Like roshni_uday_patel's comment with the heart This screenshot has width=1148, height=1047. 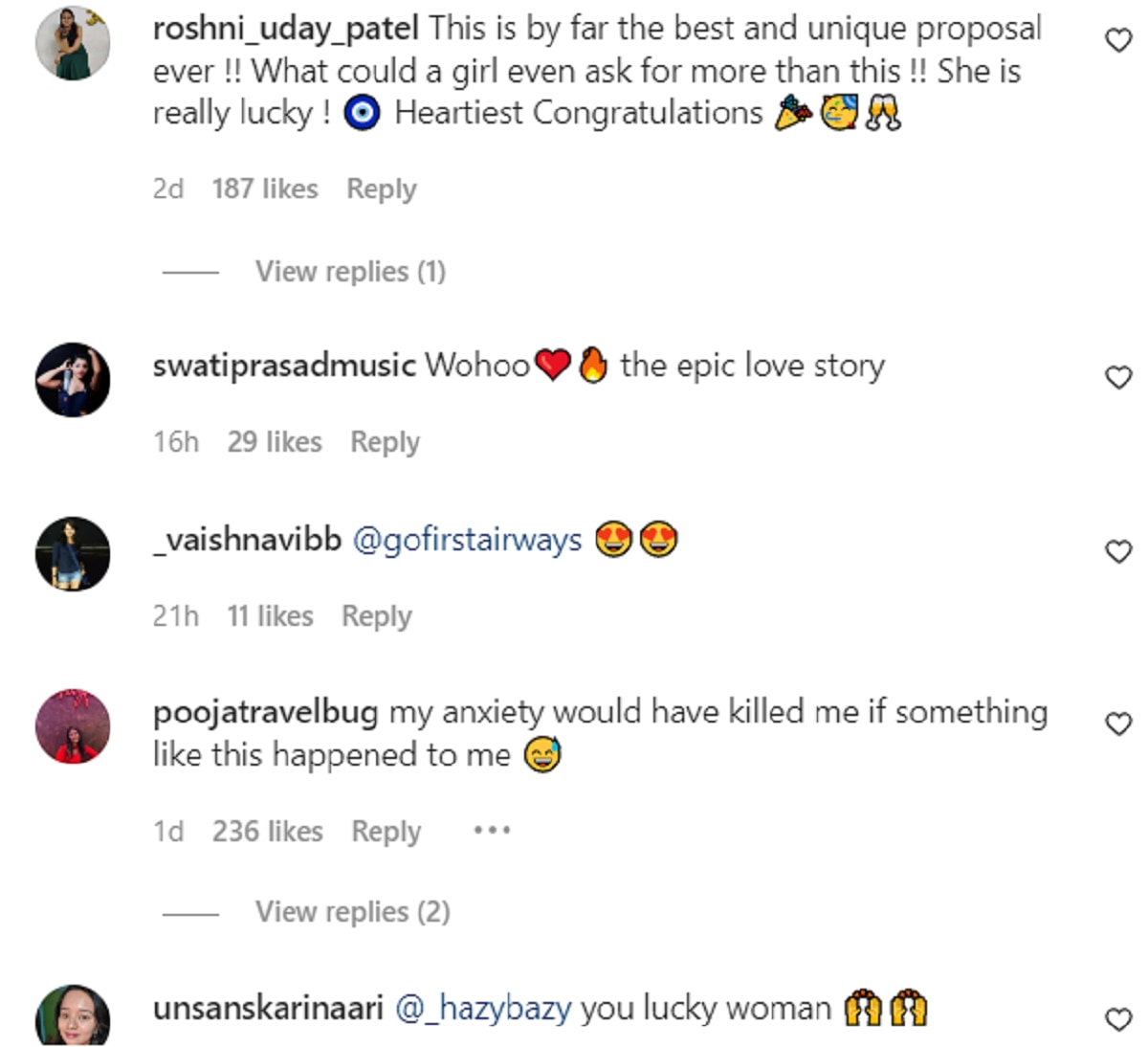[1118, 40]
